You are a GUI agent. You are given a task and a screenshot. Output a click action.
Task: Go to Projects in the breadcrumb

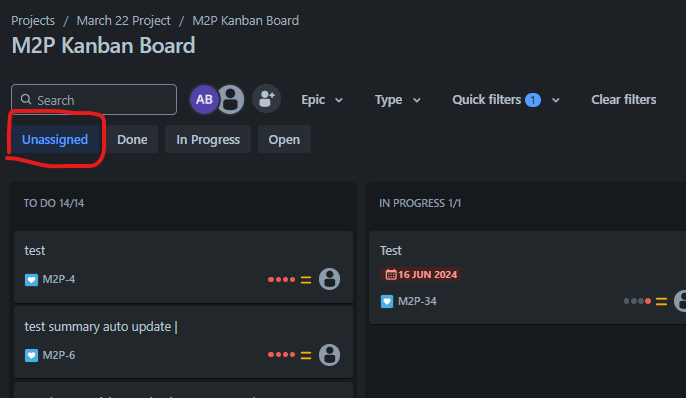point(33,21)
